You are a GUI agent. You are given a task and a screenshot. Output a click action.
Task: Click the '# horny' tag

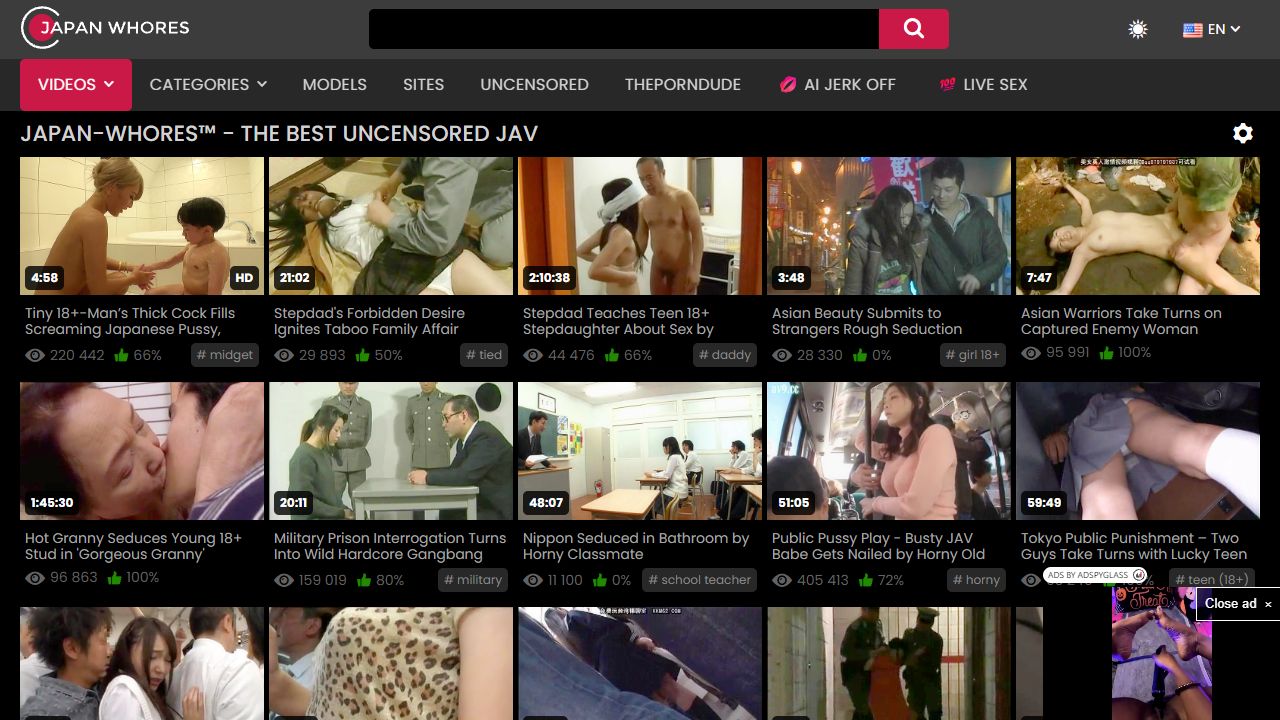pos(976,580)
